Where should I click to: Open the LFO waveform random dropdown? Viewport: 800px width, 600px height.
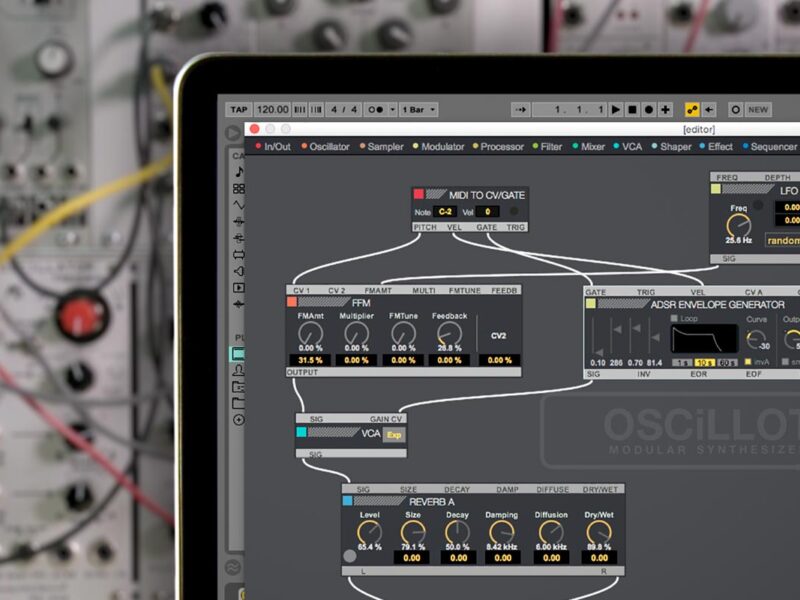782,240
